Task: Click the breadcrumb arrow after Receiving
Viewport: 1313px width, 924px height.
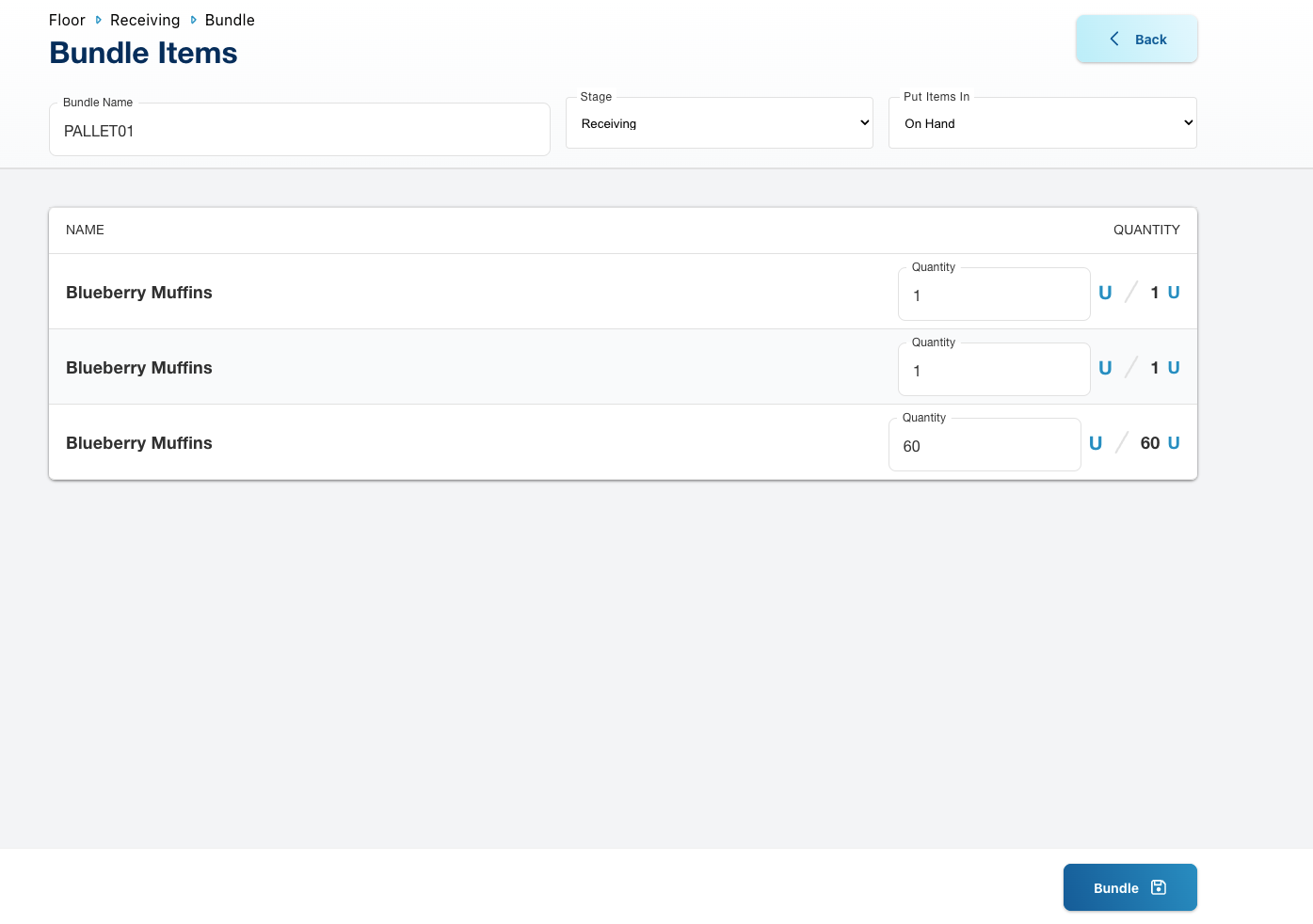Action: tap(193, 20)
